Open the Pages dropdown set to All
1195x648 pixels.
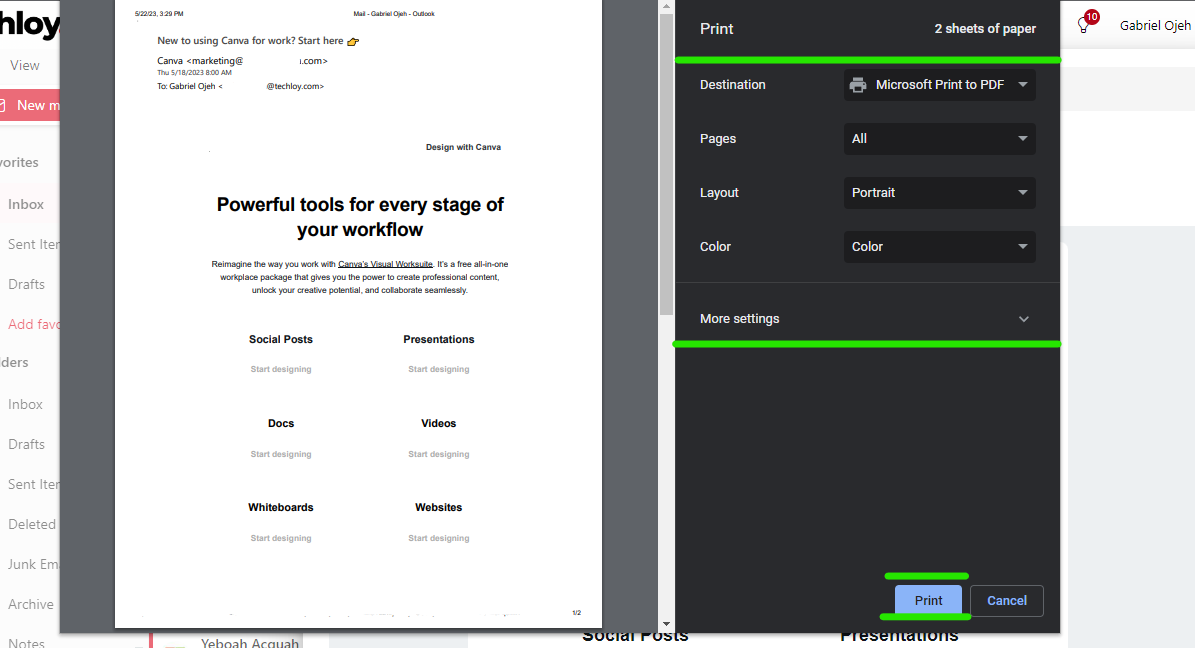[x=939, y=139]
